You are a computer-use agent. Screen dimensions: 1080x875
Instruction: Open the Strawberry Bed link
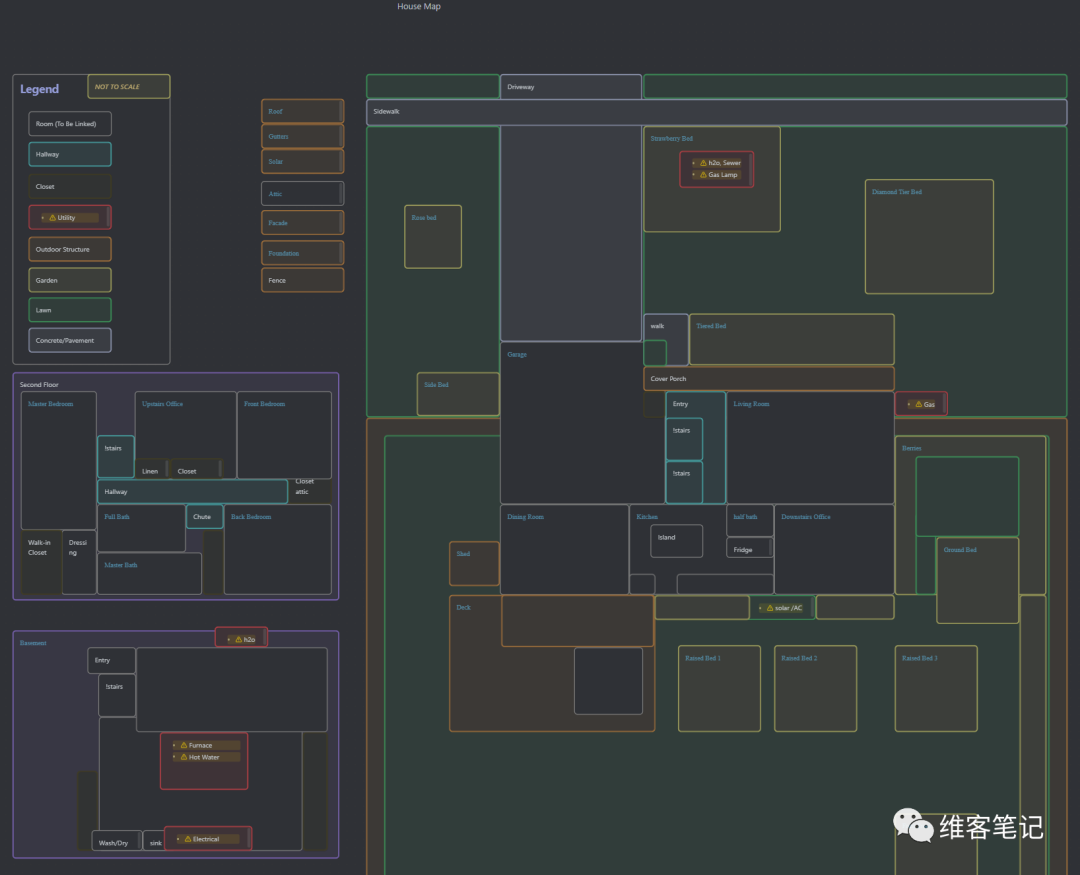pyautogui.click(x=672, y=138)
